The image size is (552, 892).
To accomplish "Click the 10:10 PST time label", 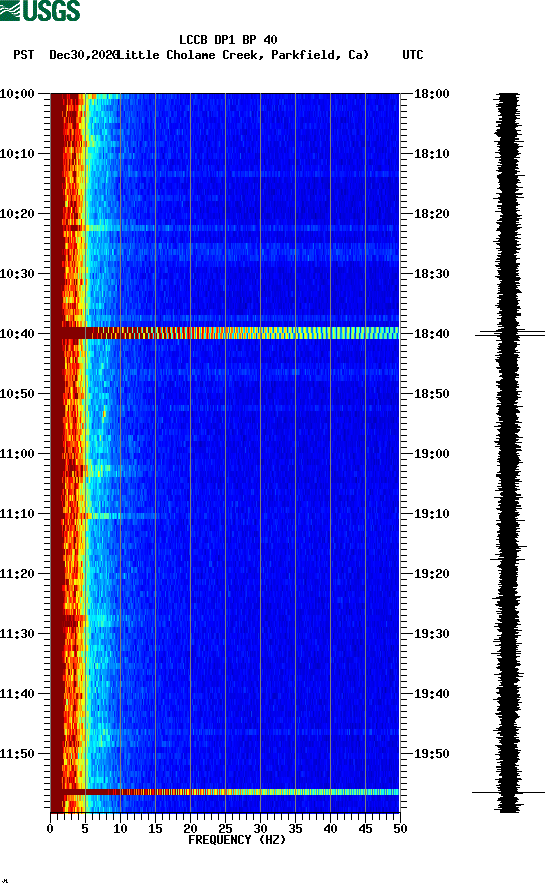I will pos(17,154).
